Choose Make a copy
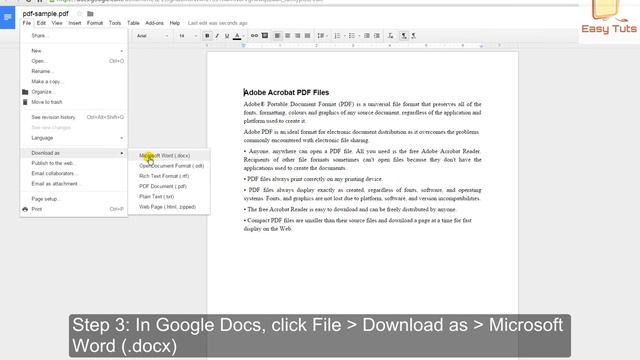The width and height of the screenshot is (640, 360). [74, 82]
